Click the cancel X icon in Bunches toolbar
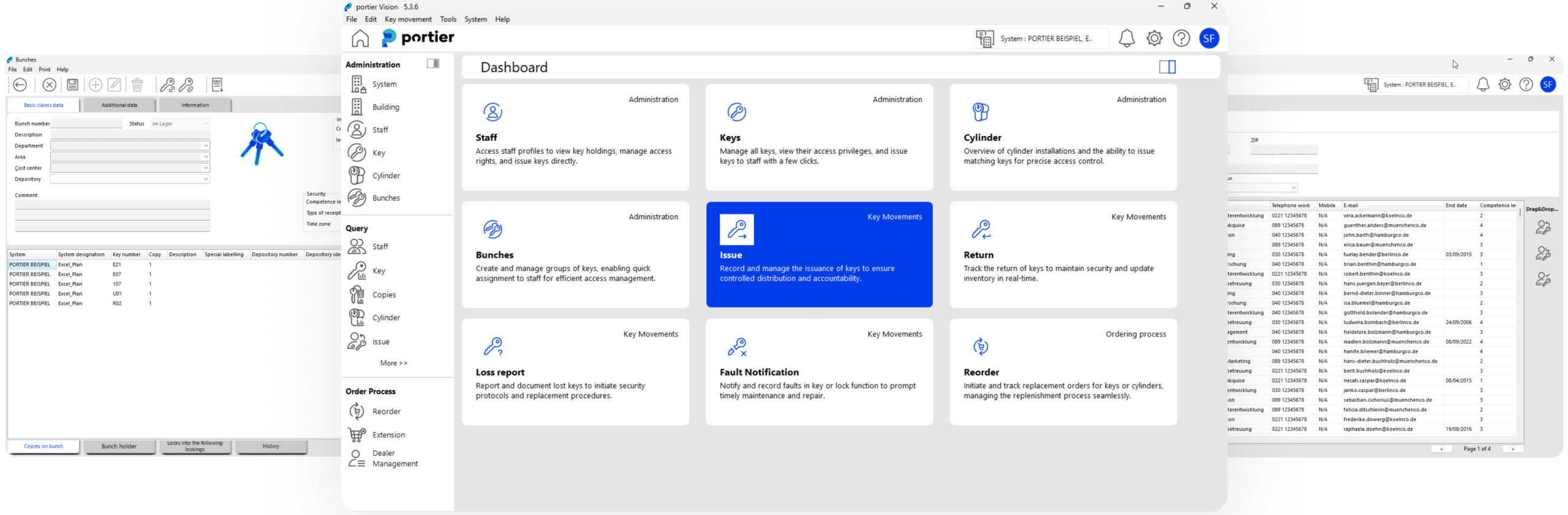 tap(50, 85)
